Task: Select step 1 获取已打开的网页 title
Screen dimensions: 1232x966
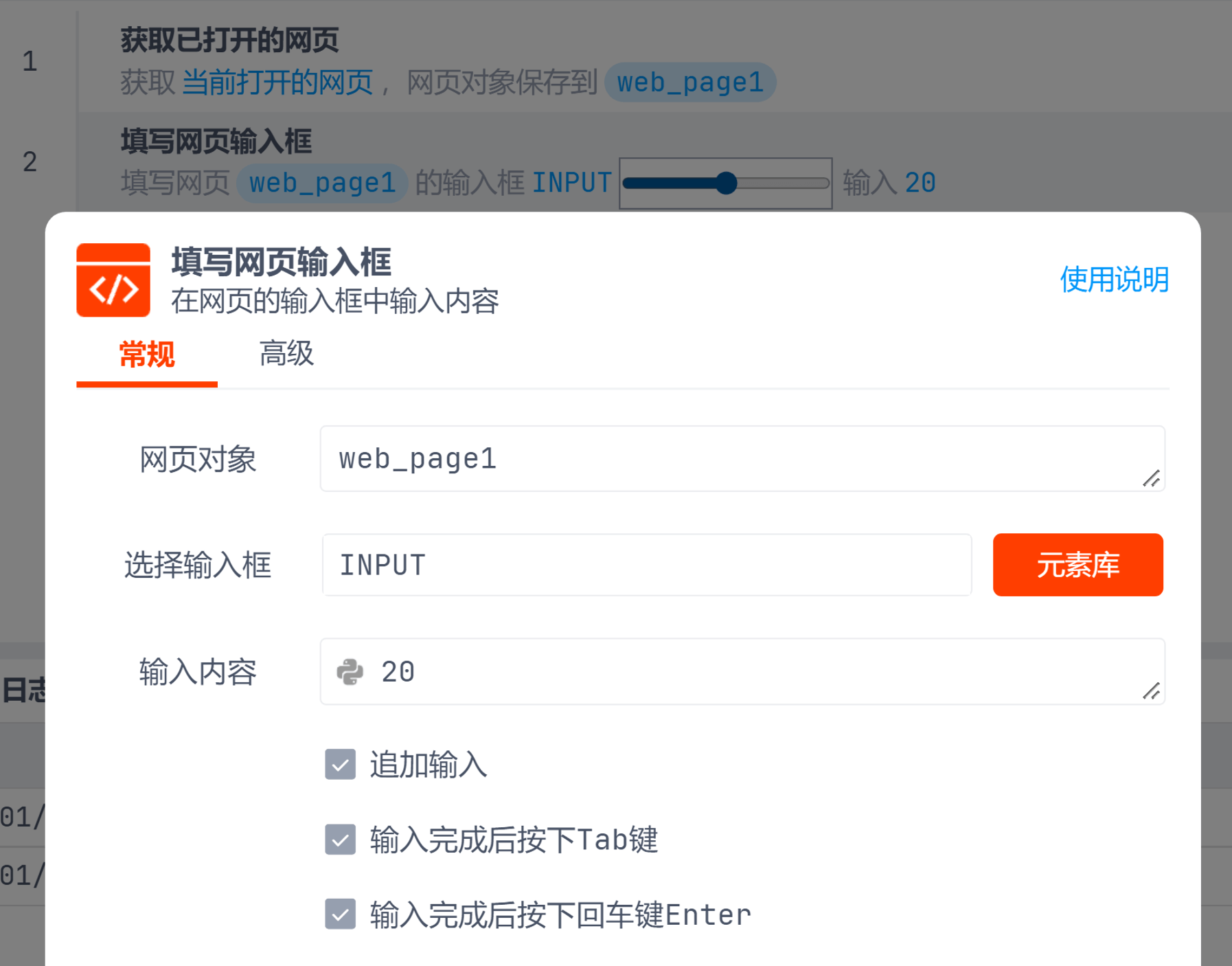Action: pyautogui.click(x=229, y=40)
